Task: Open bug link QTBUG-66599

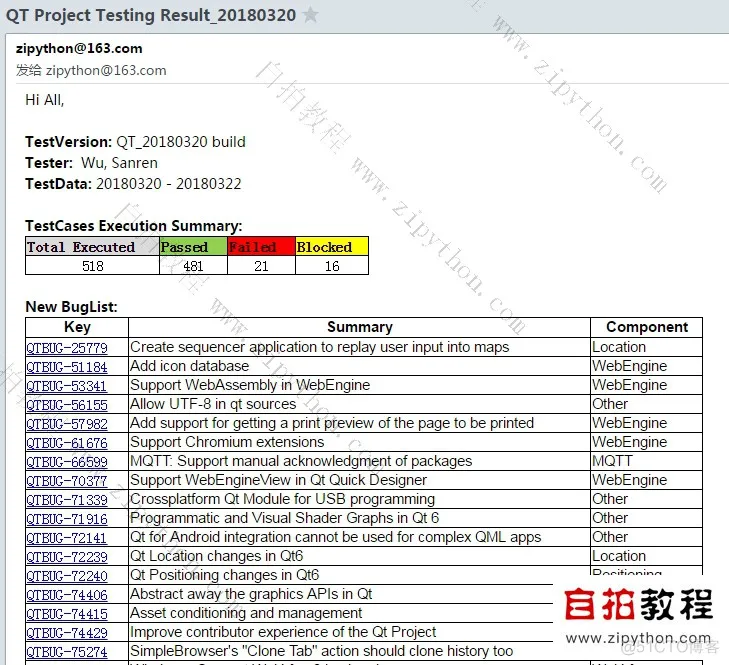Action: tap(67, 462)
